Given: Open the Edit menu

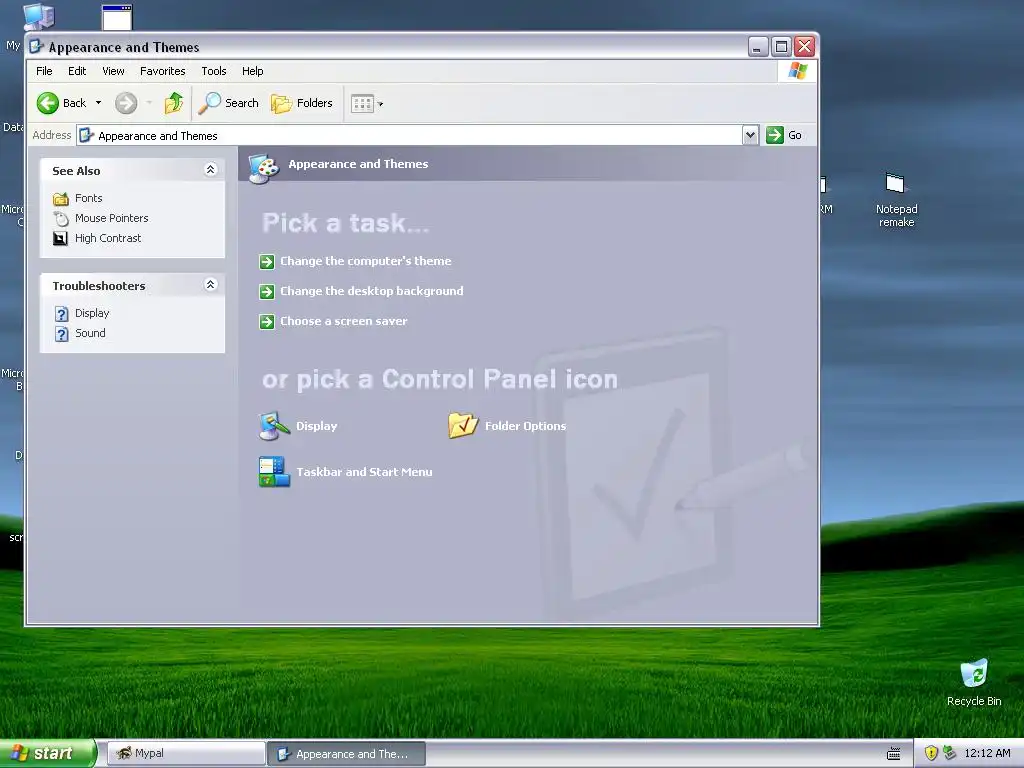Looking at the screenshot, I should [77, 71].
